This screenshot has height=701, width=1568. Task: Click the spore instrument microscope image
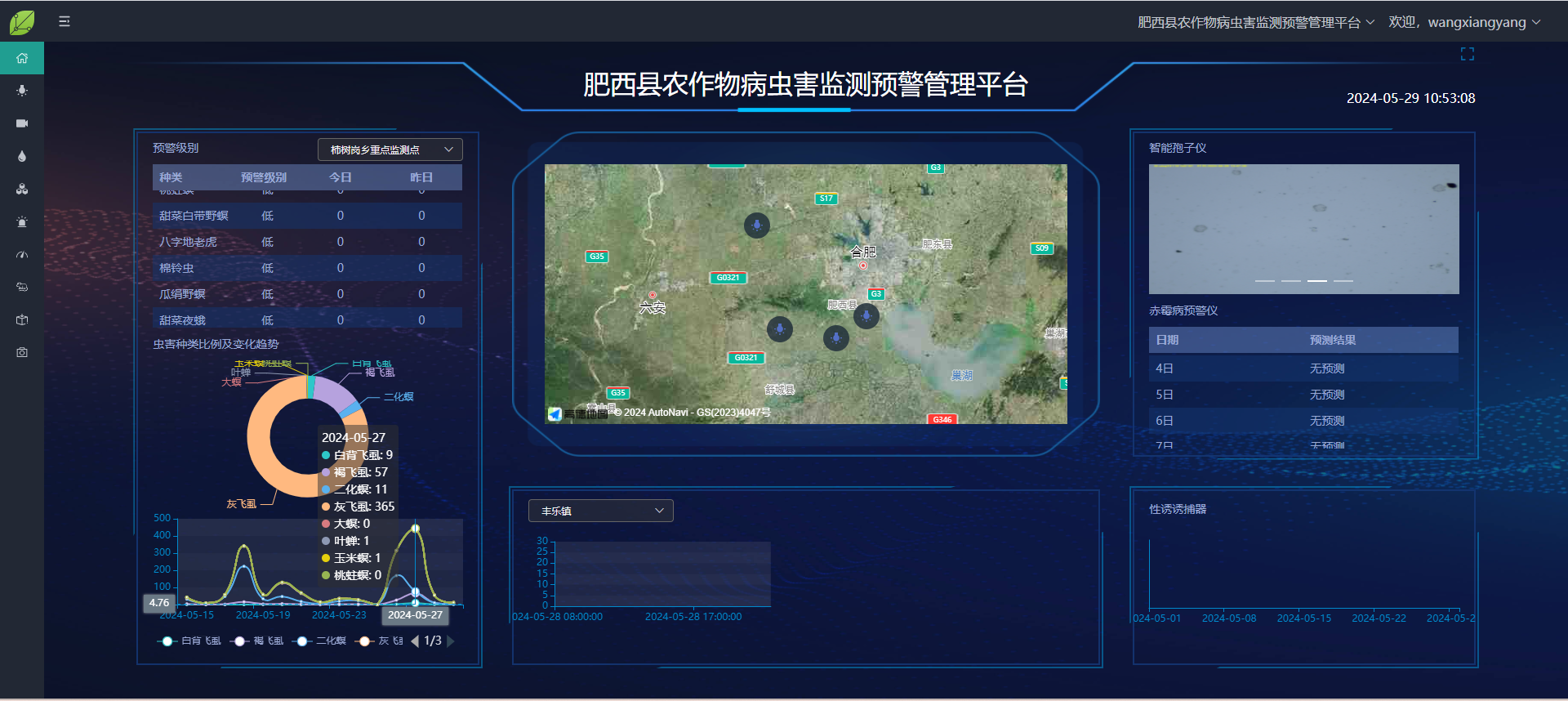point(1303,229)
